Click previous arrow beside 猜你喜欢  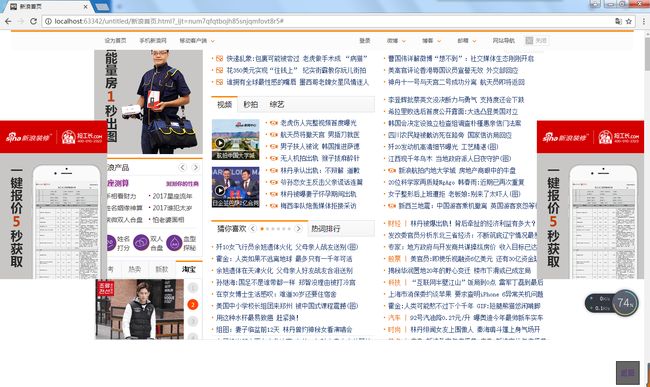click(252, 229)
